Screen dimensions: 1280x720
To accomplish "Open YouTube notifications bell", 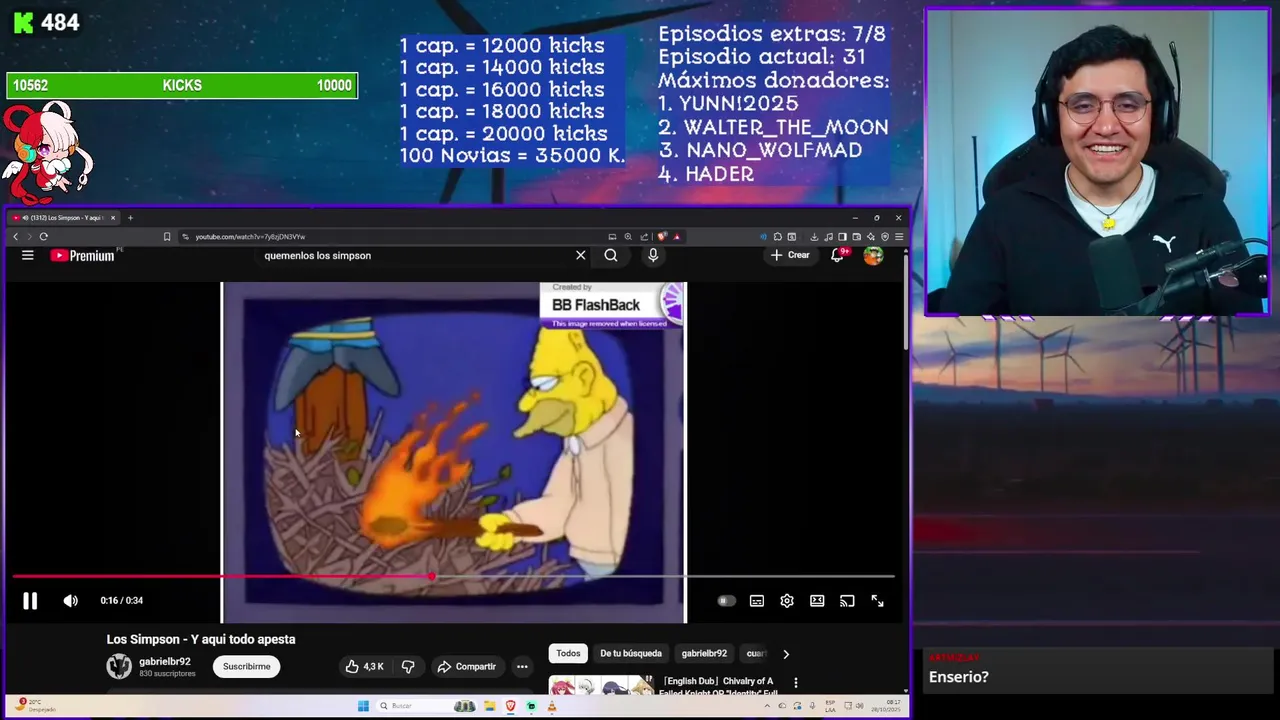I will pos(838,255).
